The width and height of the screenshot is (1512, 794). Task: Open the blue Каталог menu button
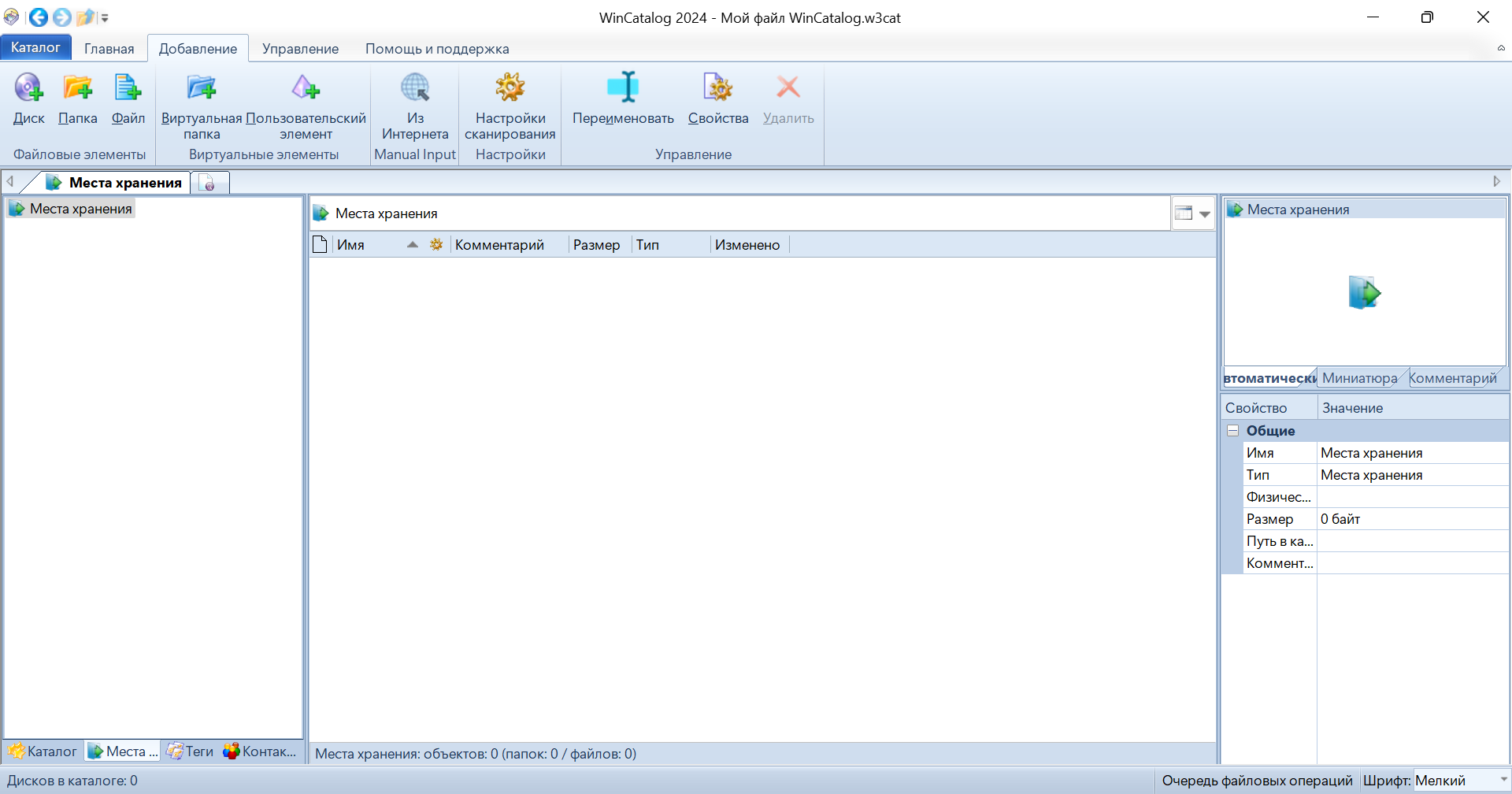(x=35, y=47)
